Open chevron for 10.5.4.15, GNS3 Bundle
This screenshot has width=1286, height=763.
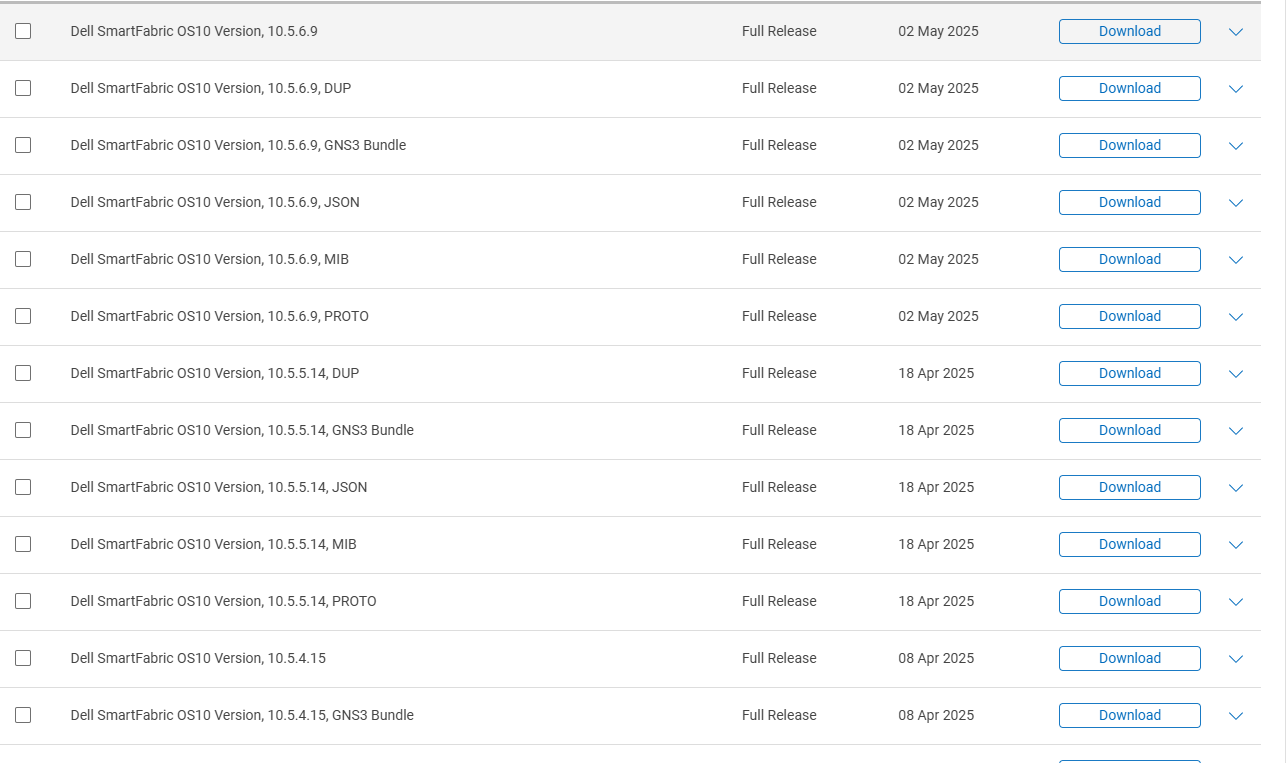(1236, 716)
